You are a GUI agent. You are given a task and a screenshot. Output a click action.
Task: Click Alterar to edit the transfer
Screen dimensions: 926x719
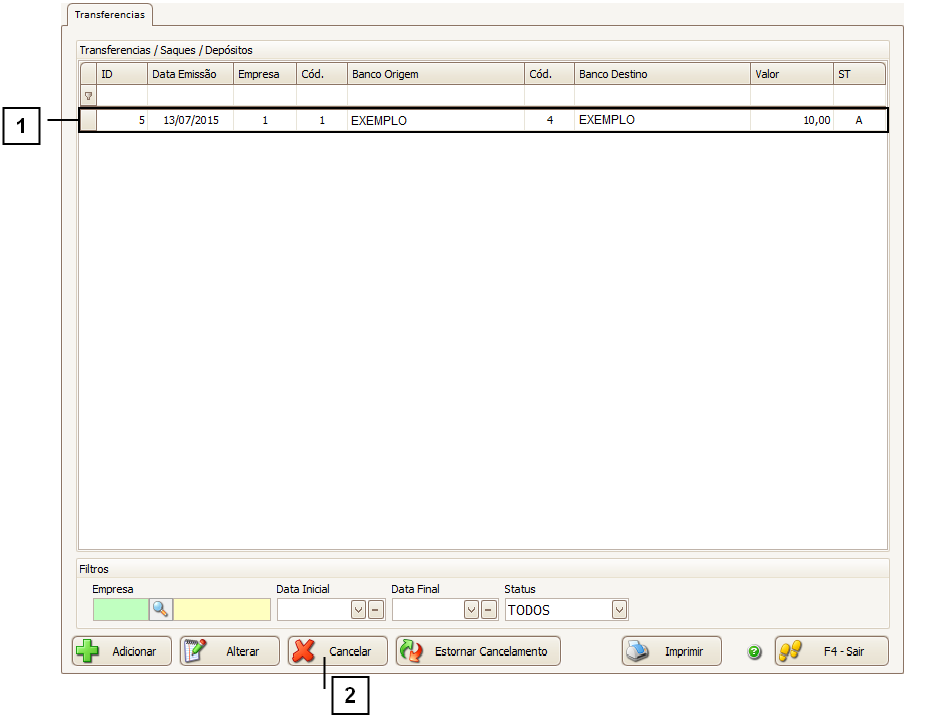pyautogui.click(x=229, y=651)
